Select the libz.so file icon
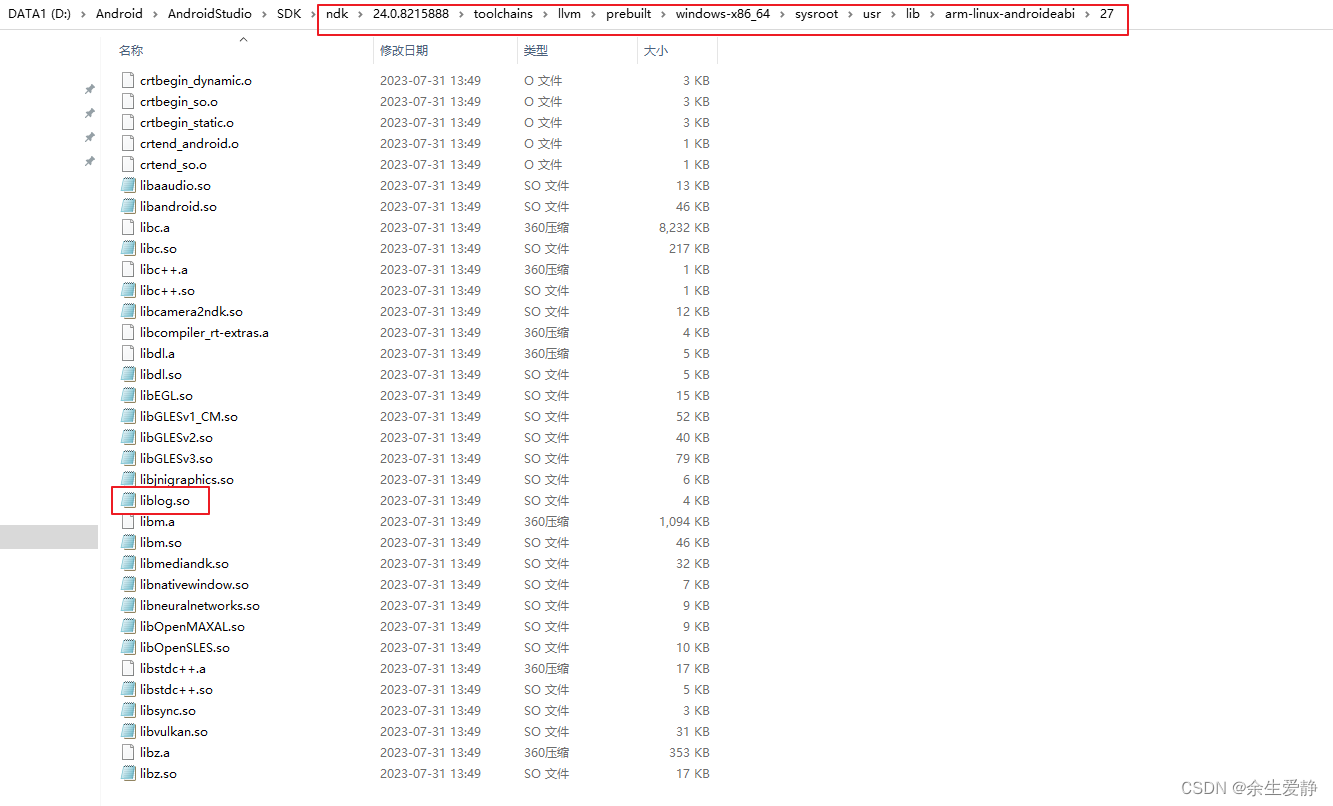1333x806 pixels. click(127, 773)
